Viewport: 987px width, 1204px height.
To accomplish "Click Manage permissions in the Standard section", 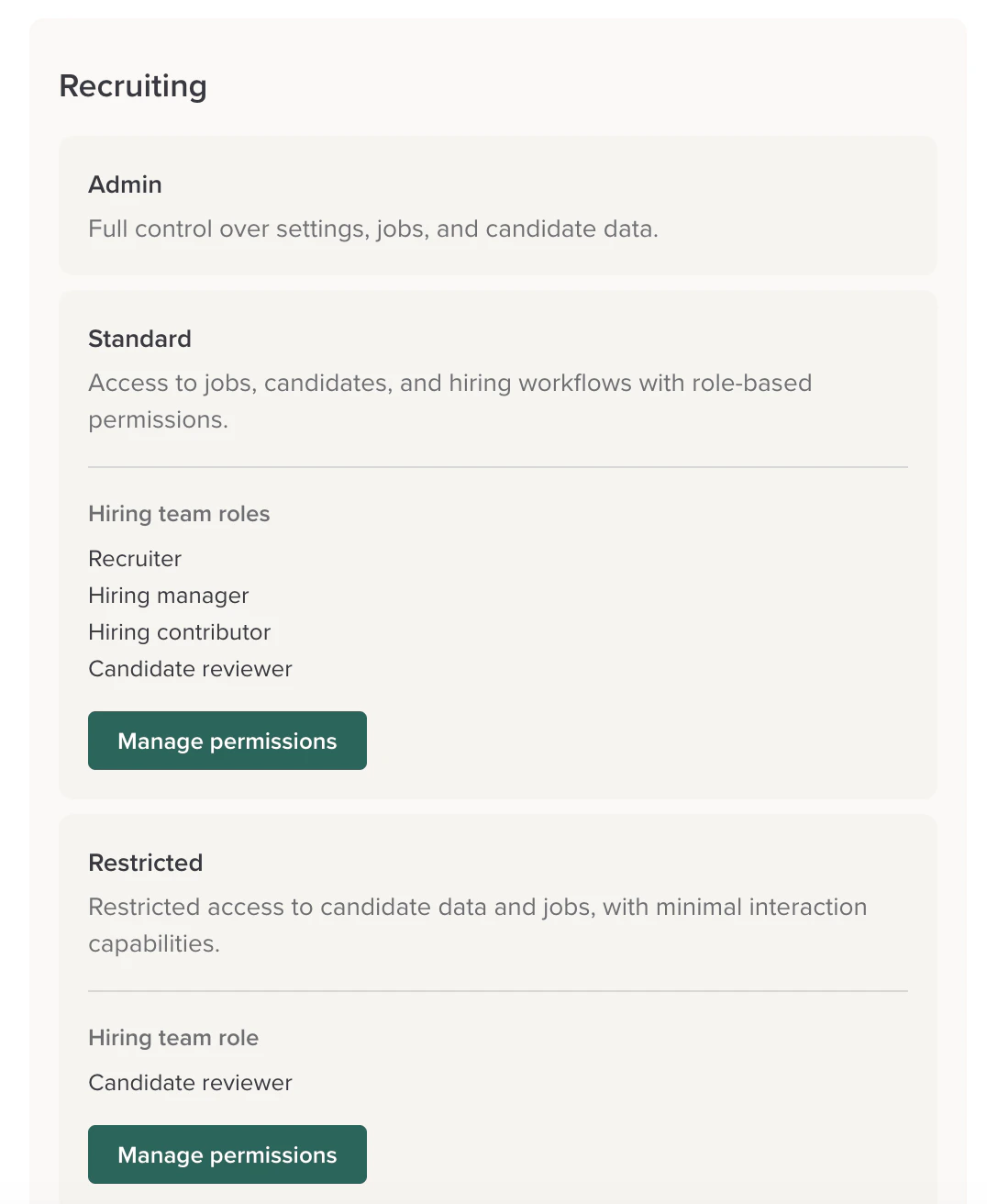I will click(227, 741).
